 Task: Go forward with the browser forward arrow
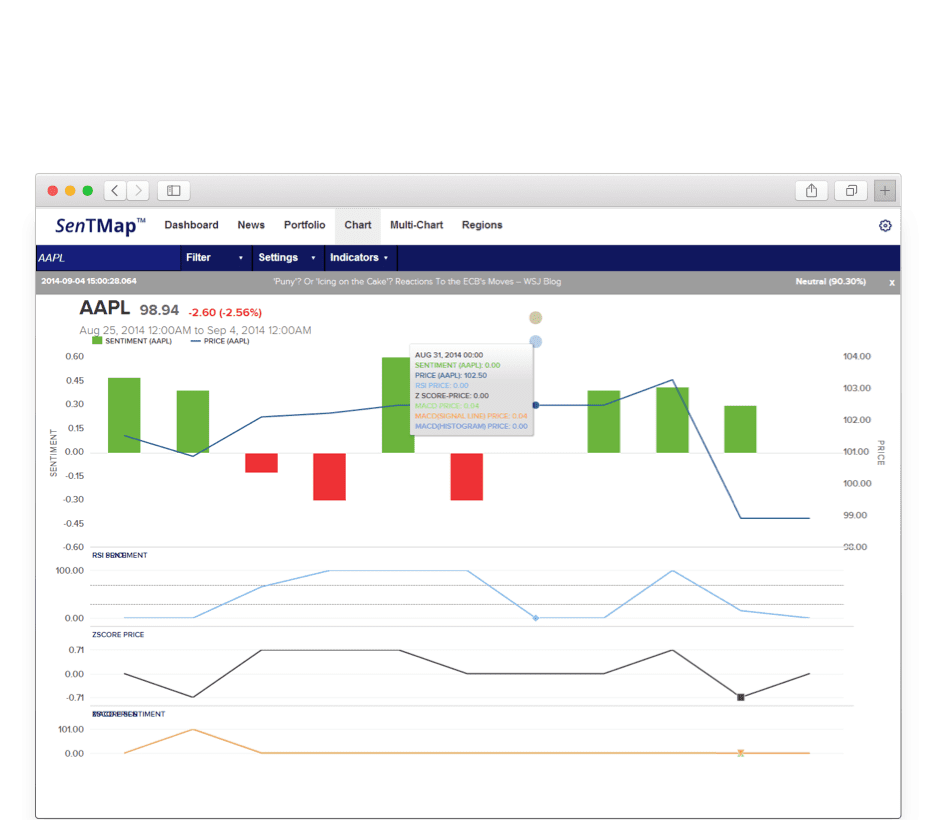click(x=138, y=191)
